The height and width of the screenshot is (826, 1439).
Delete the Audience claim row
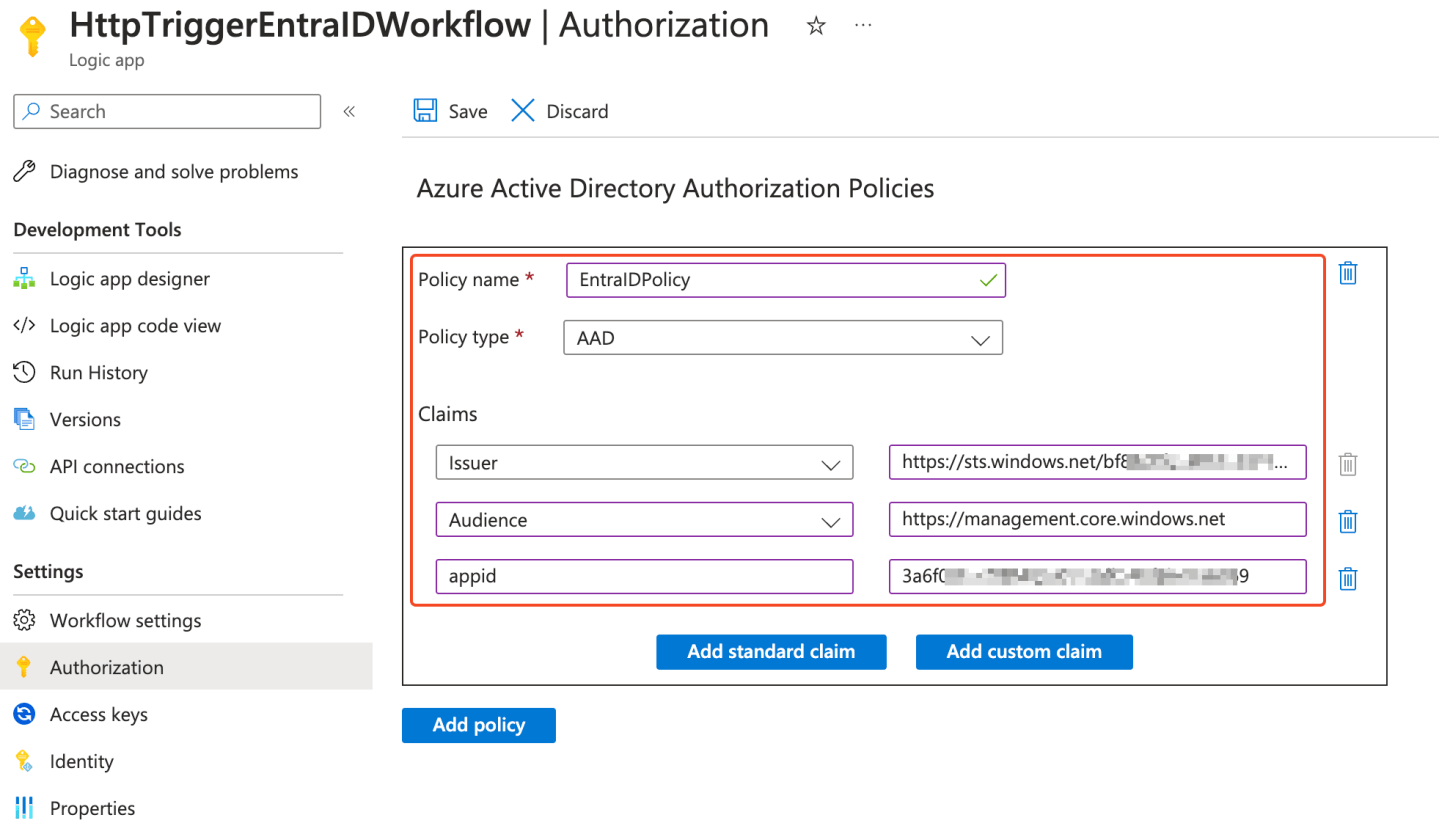(x=1348, y=521)
